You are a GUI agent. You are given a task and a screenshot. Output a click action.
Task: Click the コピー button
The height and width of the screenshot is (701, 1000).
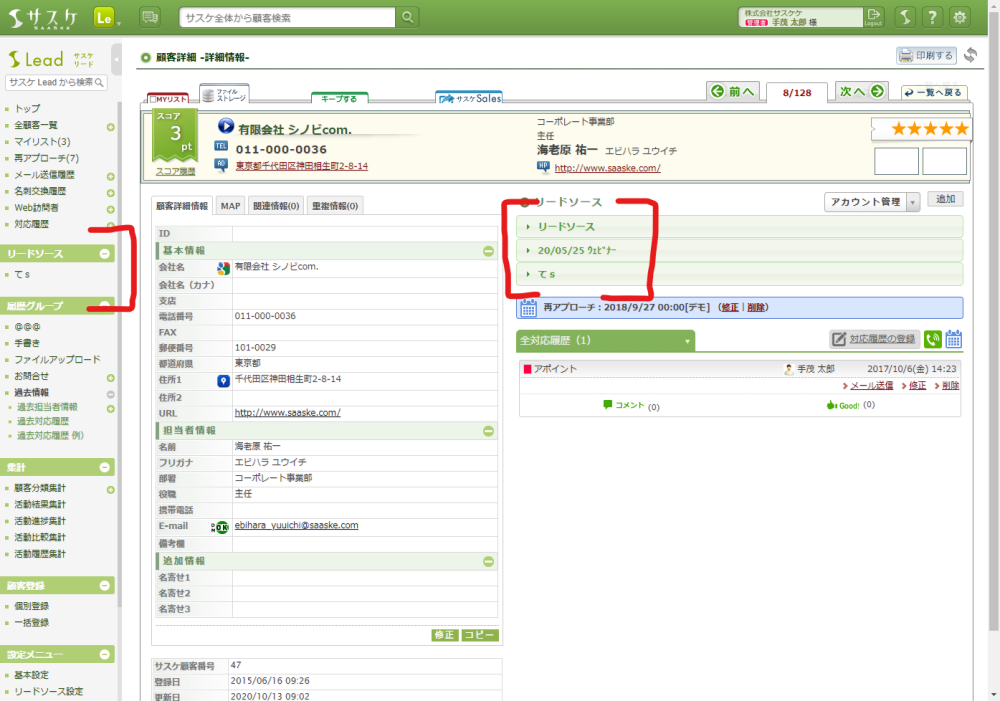[480, 635]
